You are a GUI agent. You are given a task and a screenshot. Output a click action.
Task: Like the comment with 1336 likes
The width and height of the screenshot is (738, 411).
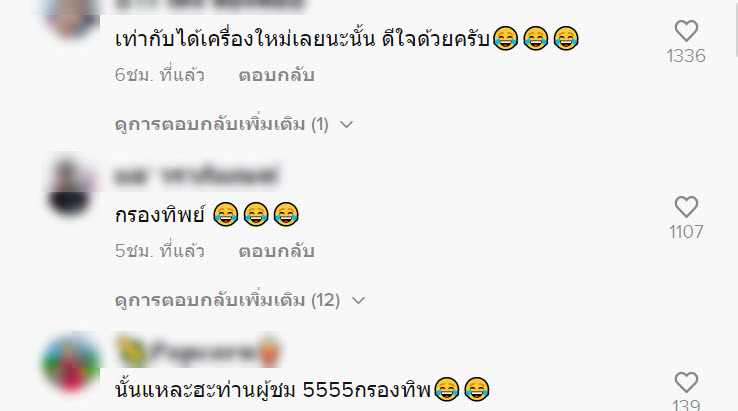(x=686, y=32)
